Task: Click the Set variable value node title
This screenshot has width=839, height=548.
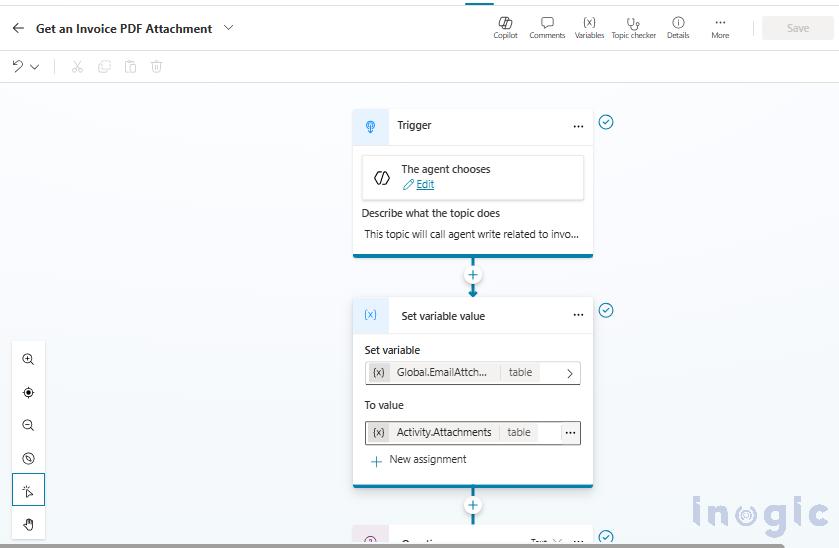Action: coord(443,316)
